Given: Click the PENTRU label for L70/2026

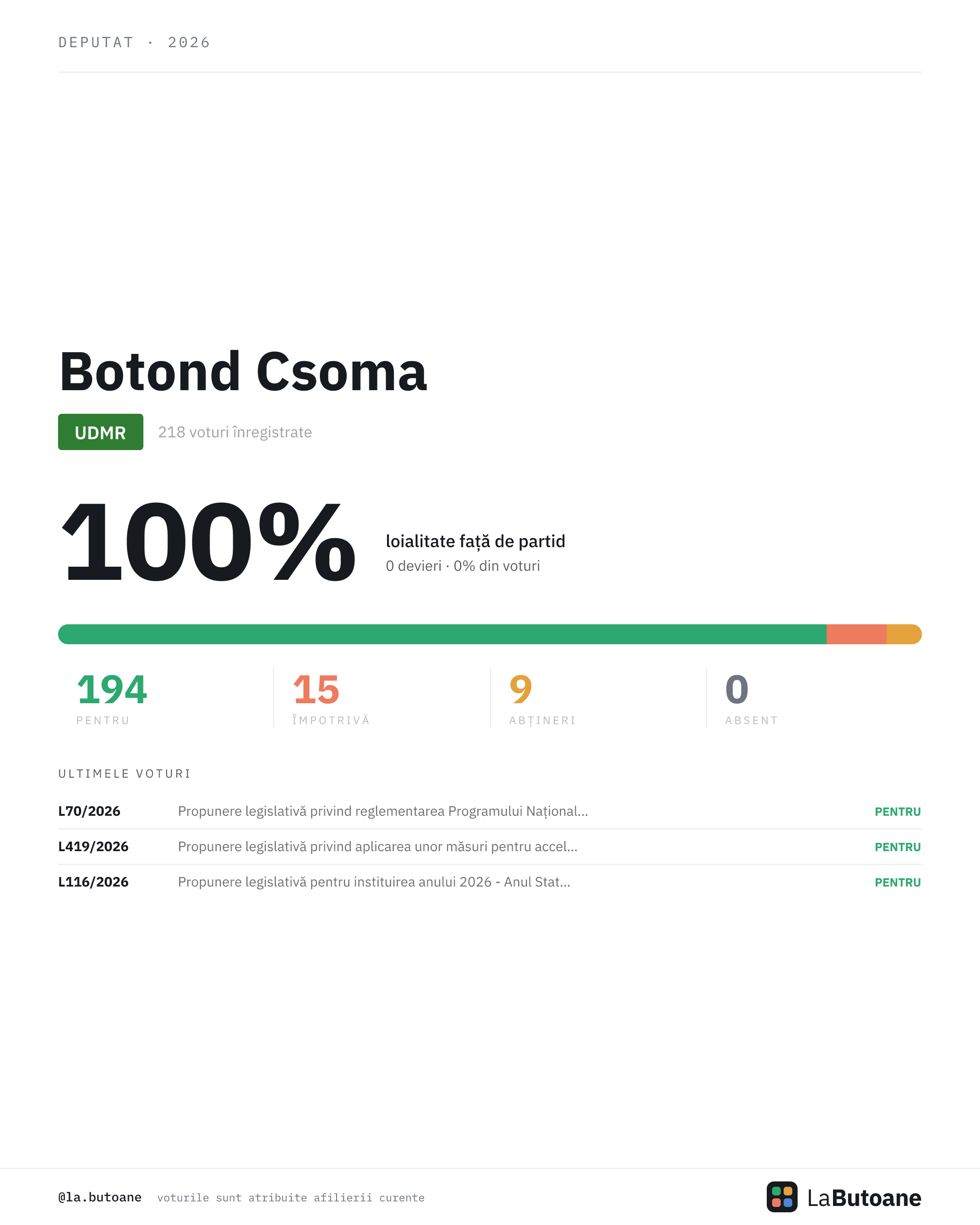Looking at the screenshot, I should [897, 812].
